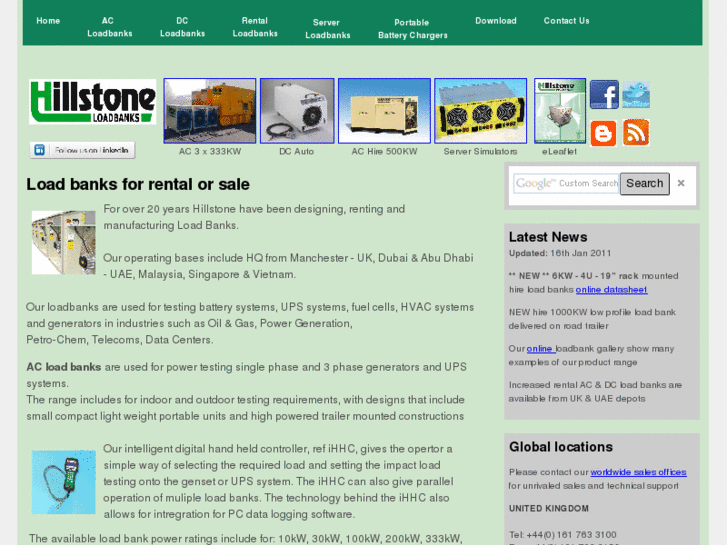Open the Facebook page icon

(604, 95)
